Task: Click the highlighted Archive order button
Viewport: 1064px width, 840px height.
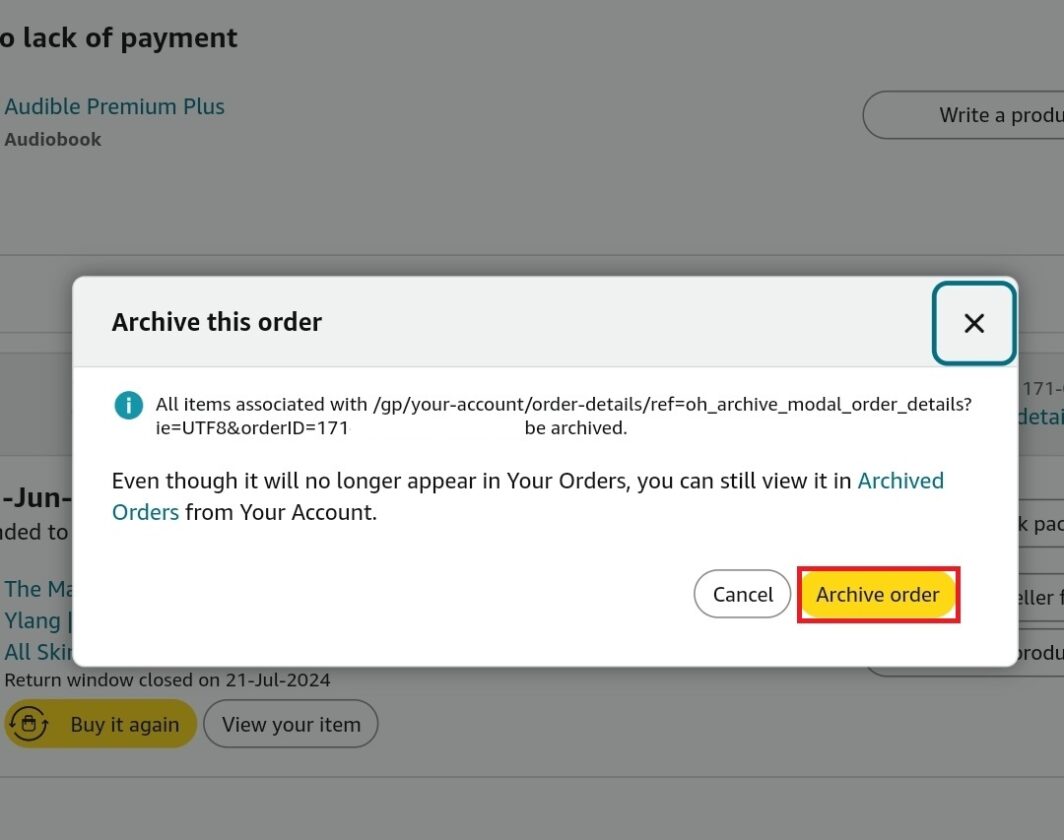Action: click(877, 594)
